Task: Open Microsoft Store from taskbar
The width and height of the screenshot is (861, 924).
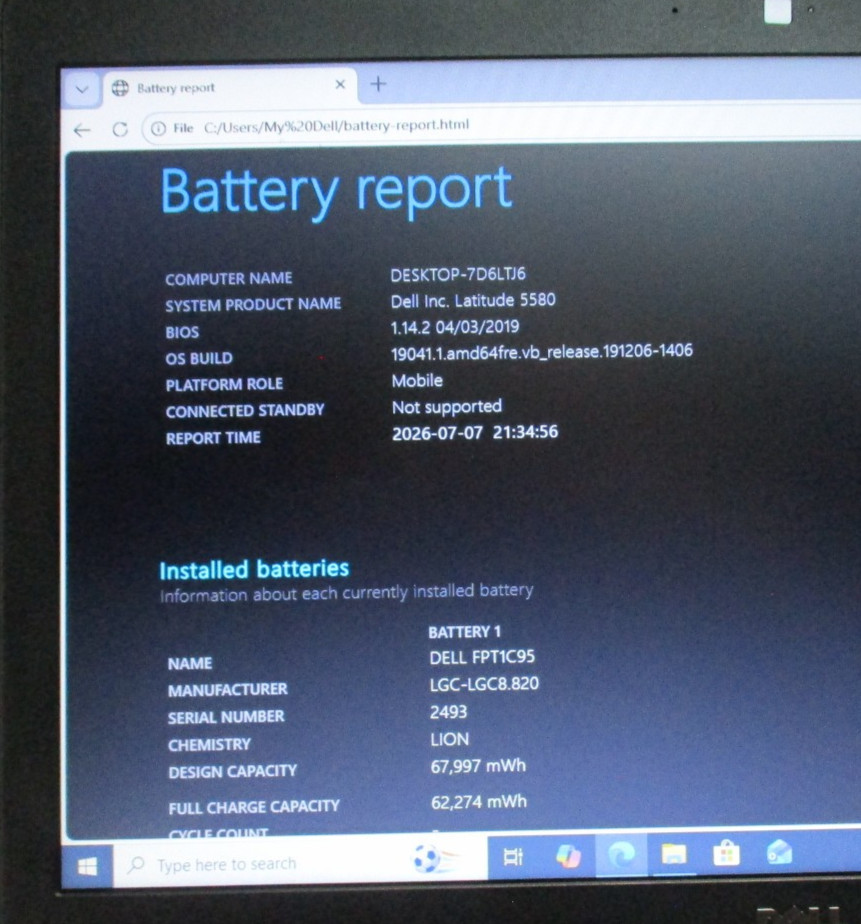Action: point(726,853)
